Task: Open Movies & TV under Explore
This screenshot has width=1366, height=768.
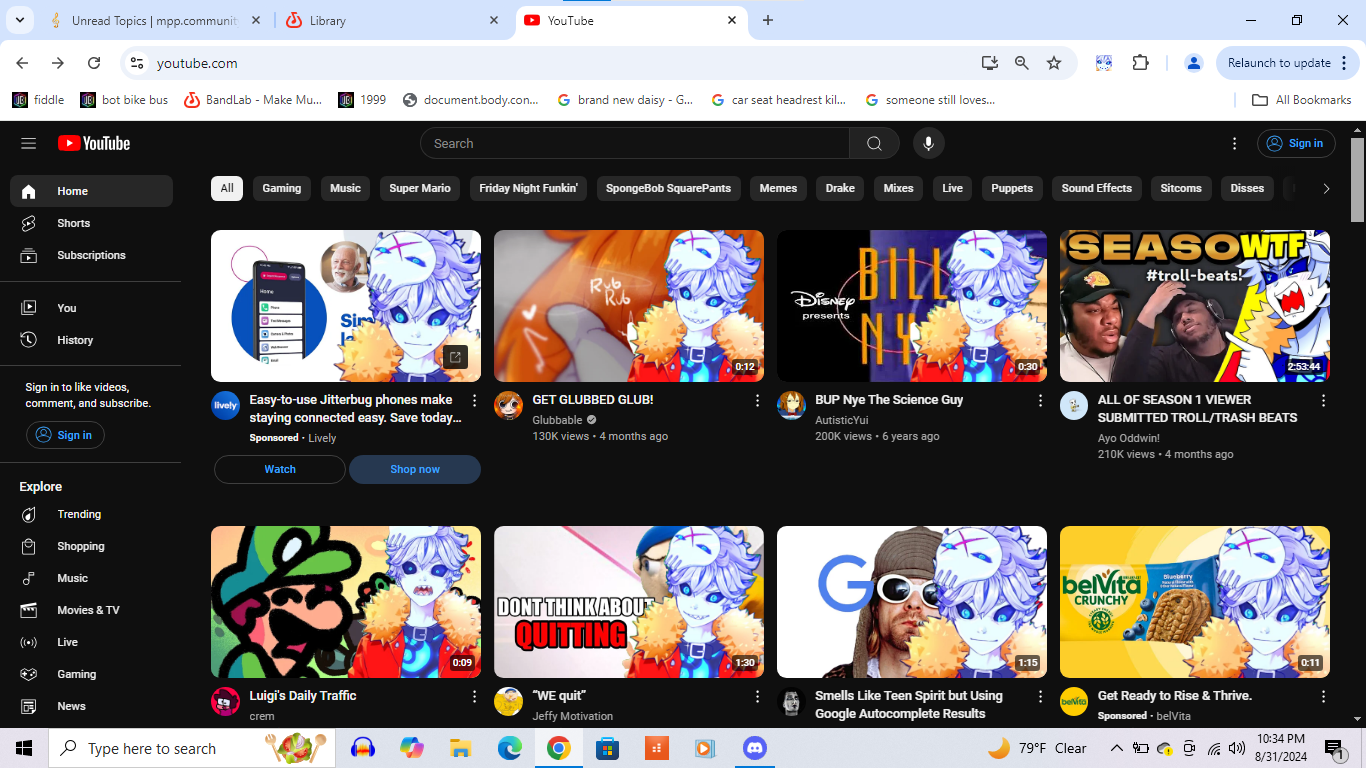Action: (91, 610)
